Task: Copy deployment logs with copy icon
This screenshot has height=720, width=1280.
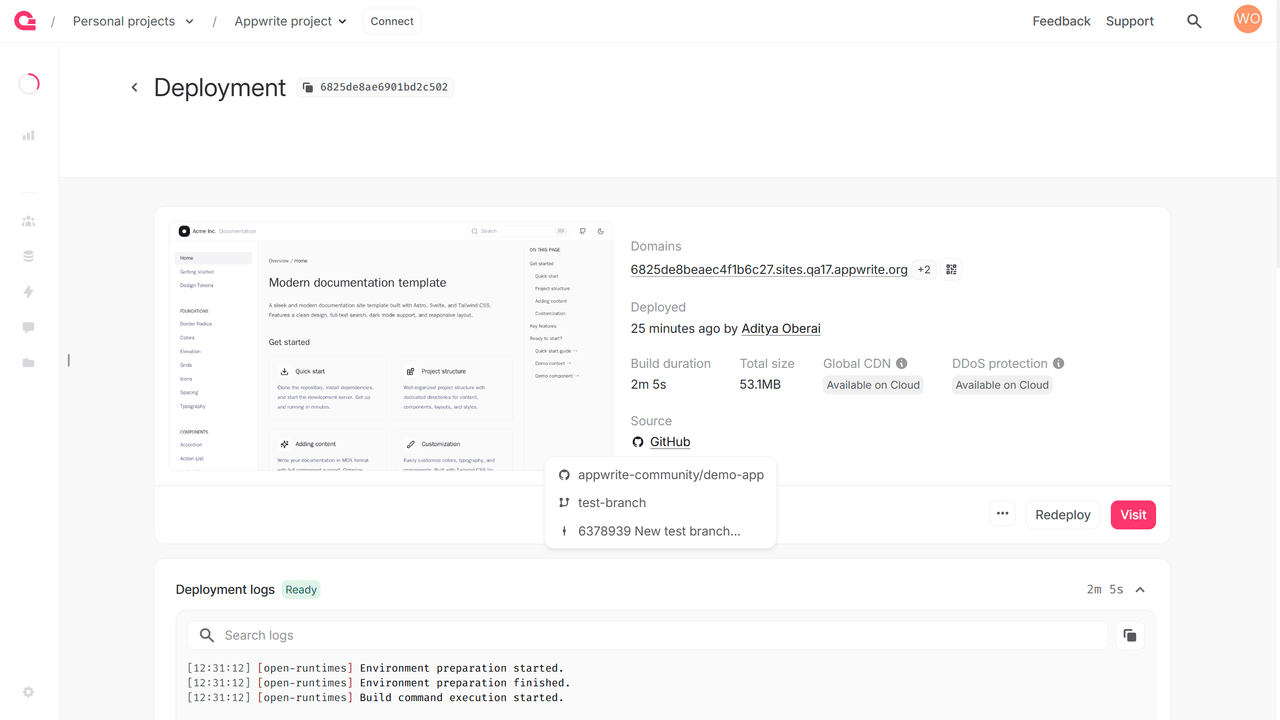Action: [x=1130, y=635]
